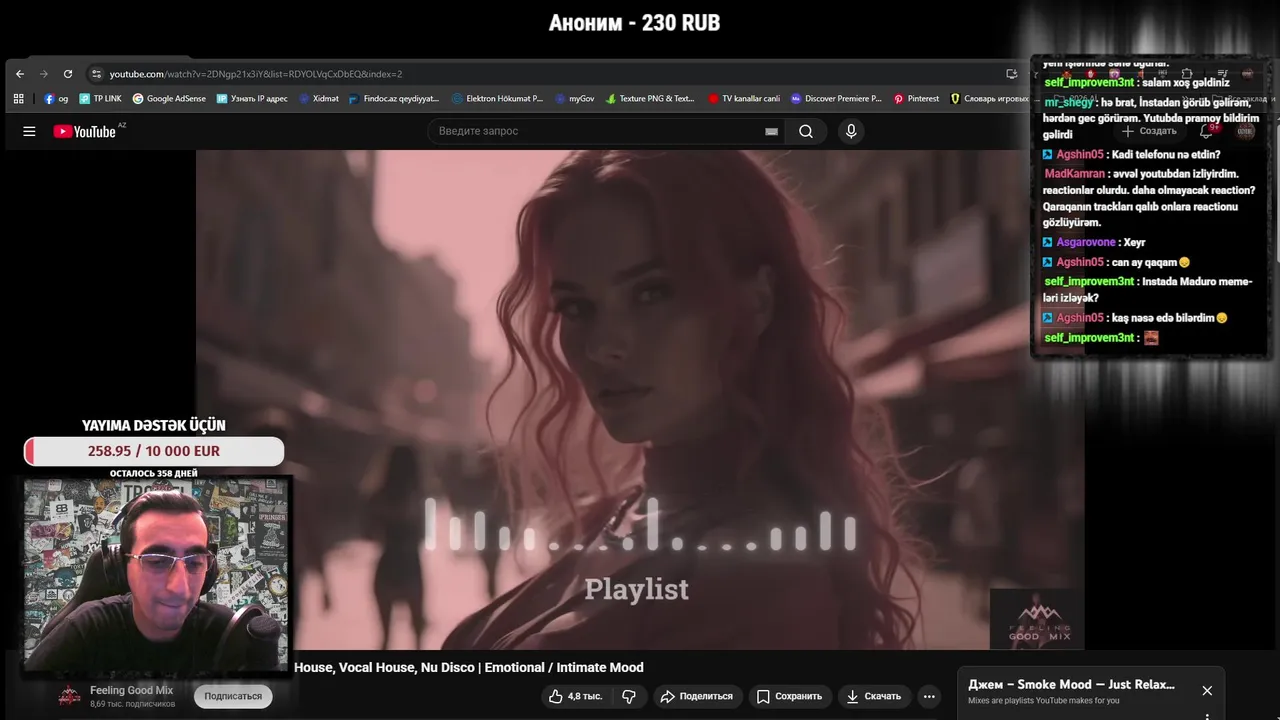Click the 'Аноним - 230 RUB' donation text
1280x720 pixels.
pyautogui.click(x=634, y=23)
